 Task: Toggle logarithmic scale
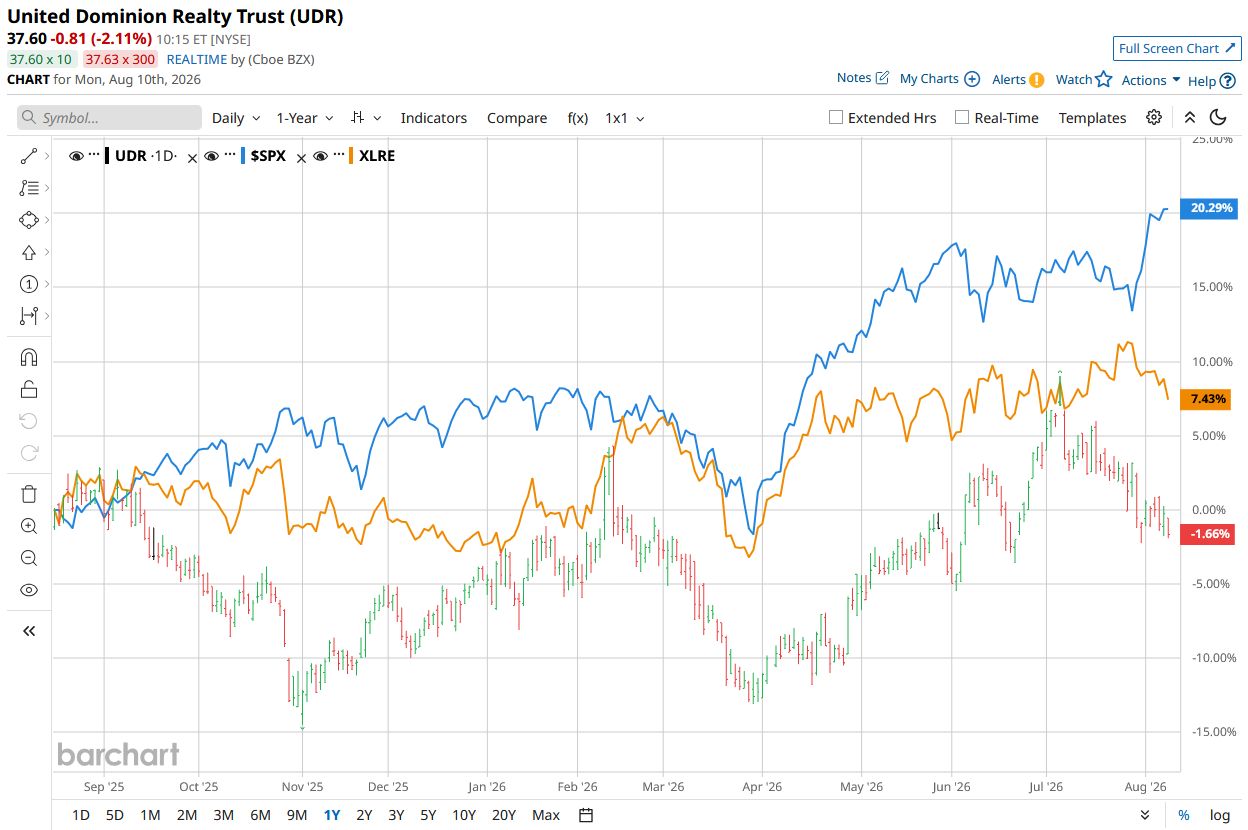(1220, 815)
